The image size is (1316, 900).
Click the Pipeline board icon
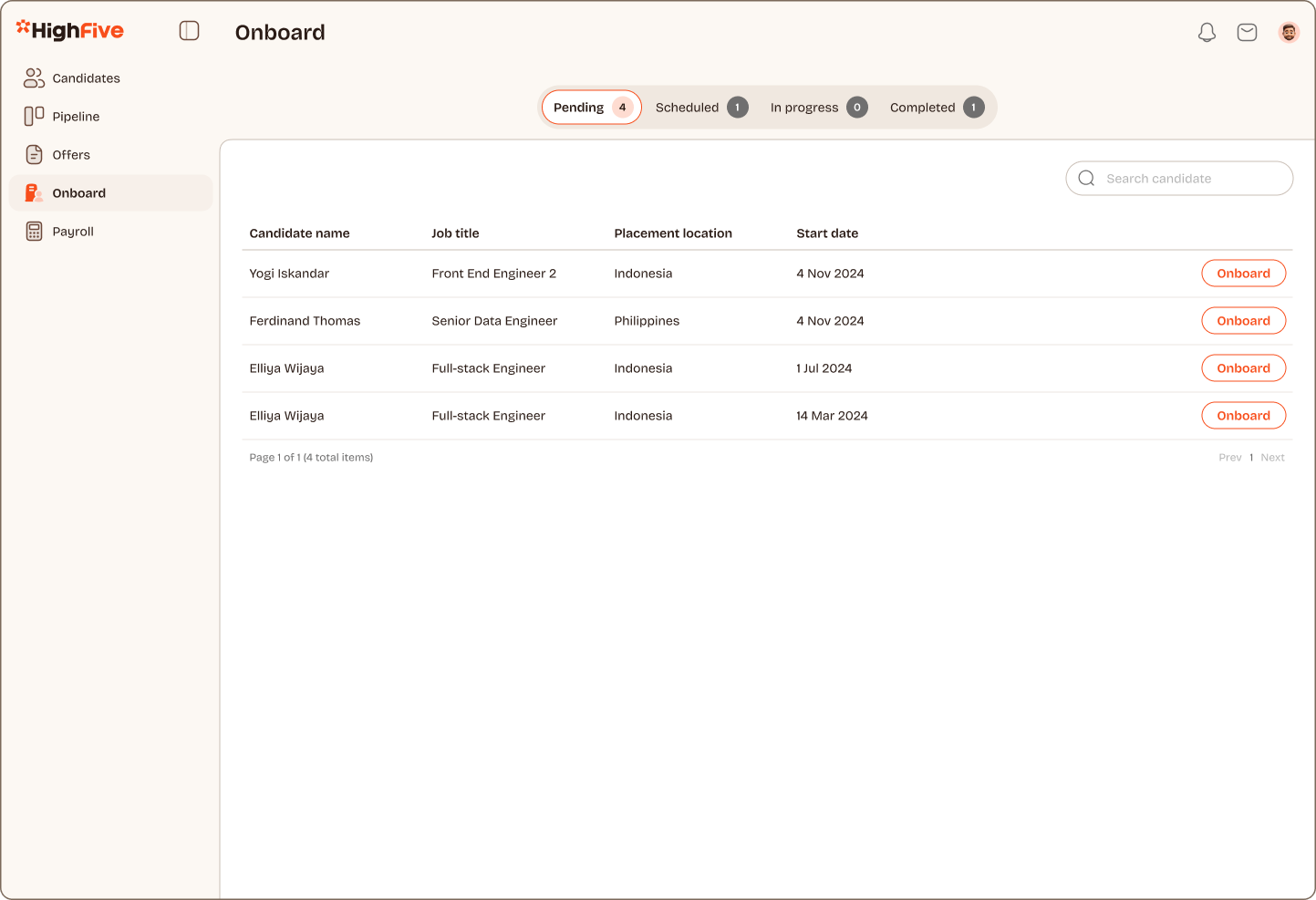[34, 117]
